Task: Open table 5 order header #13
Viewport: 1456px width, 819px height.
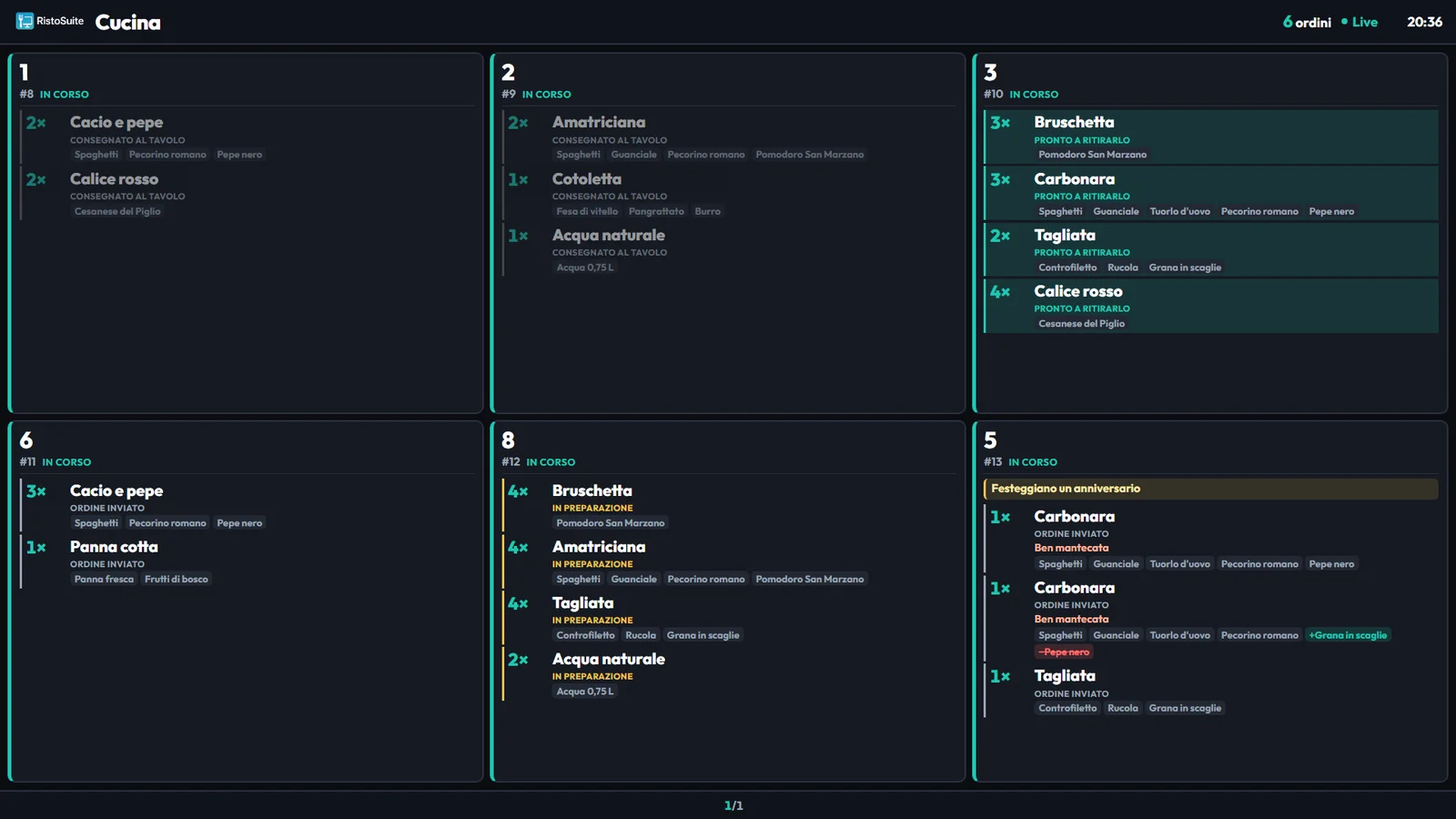Action: [1211, 449]
